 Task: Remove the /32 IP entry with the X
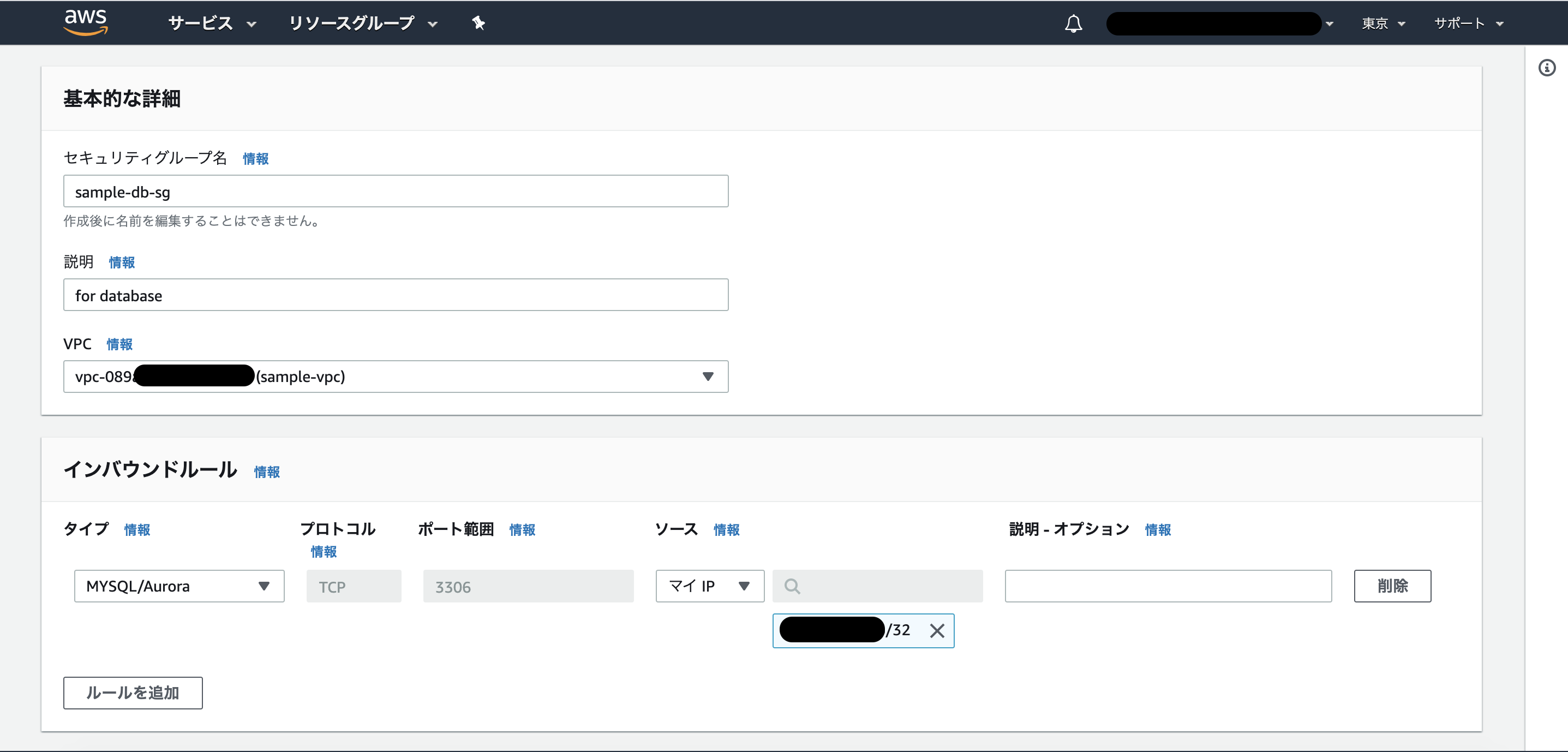(x=937, y=631)
